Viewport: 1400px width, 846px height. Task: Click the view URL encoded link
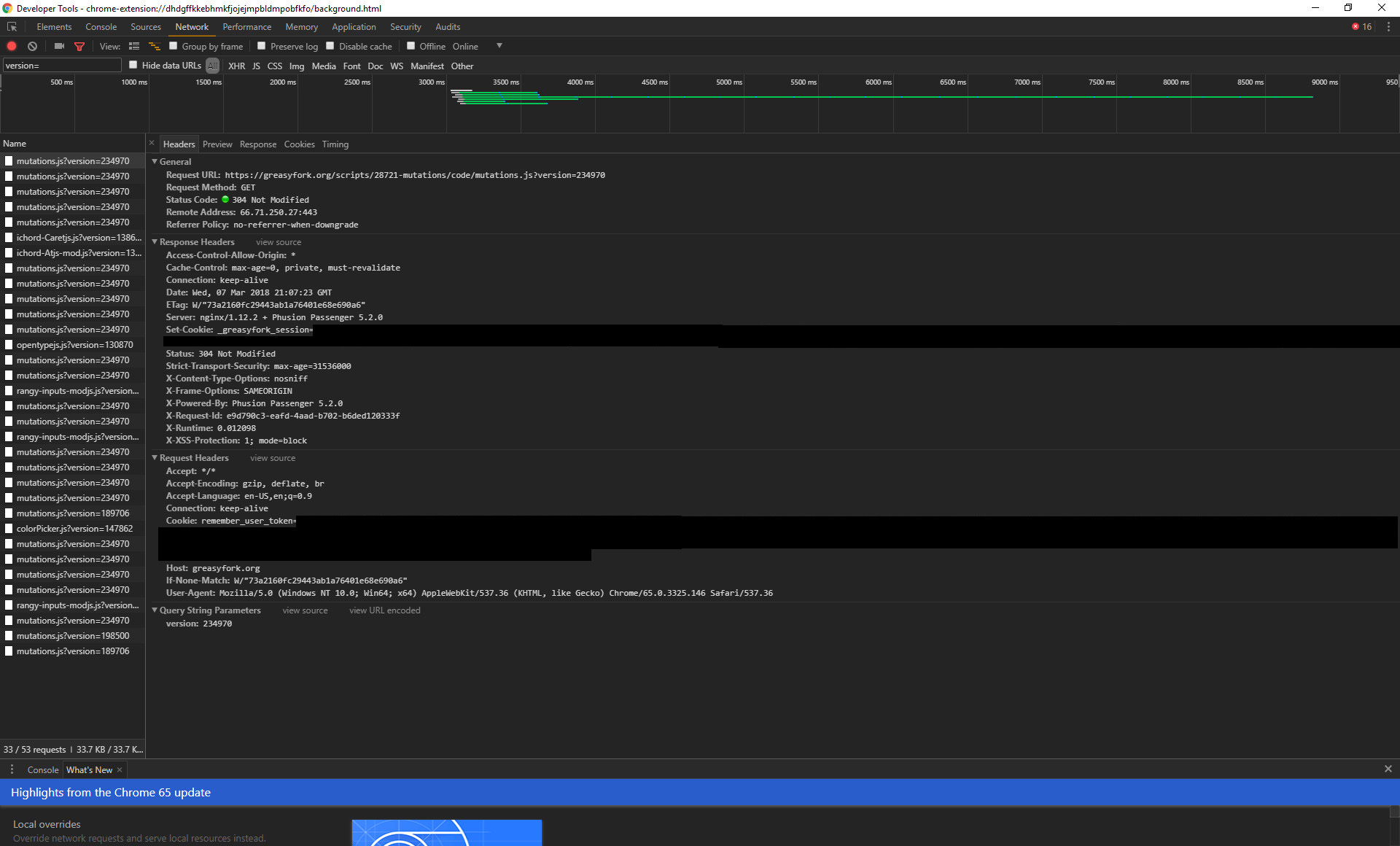(384, 610)
